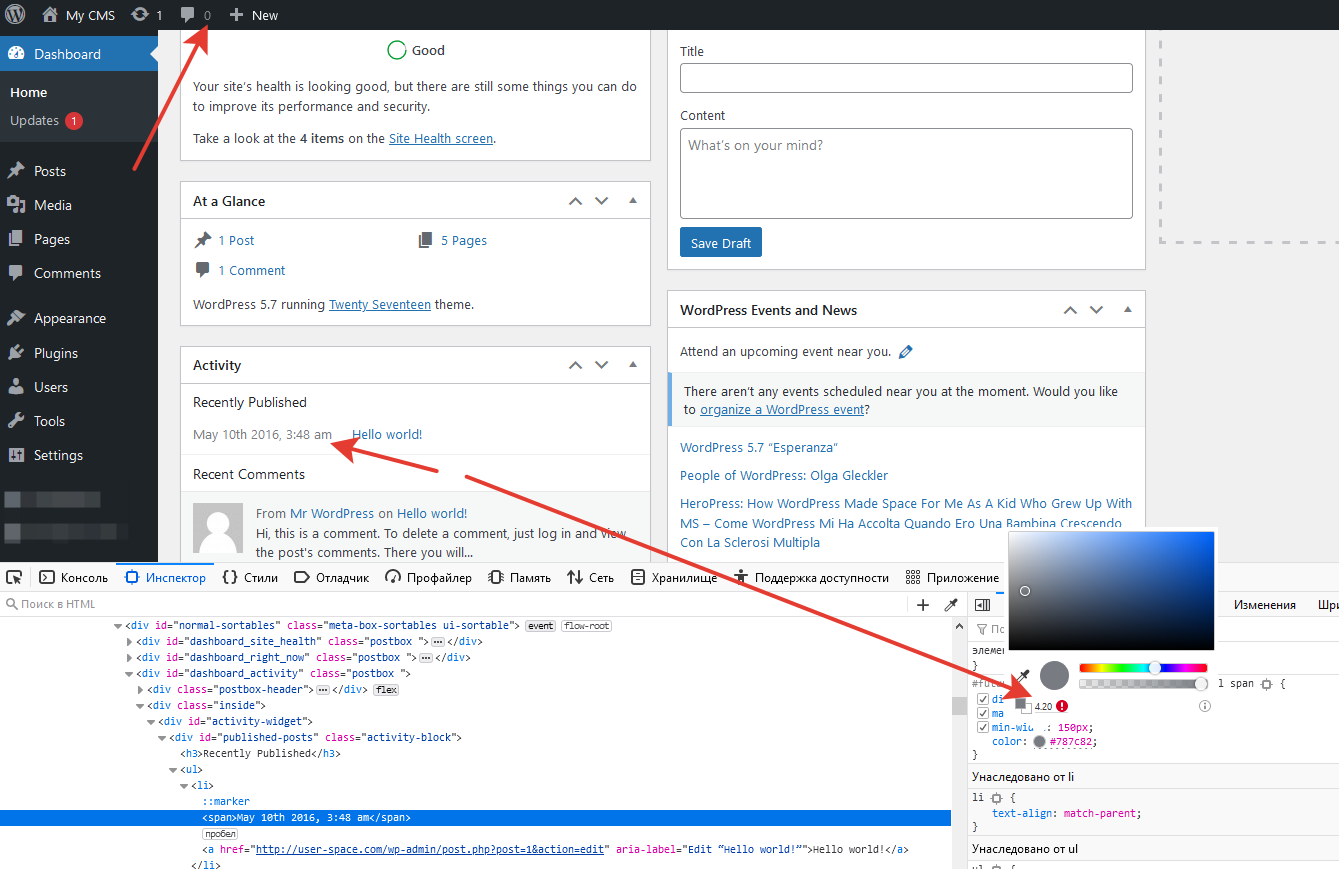Adjust the rainbow hue slider
This screenshot has width=1339, height=869.
coord(1143,667)
